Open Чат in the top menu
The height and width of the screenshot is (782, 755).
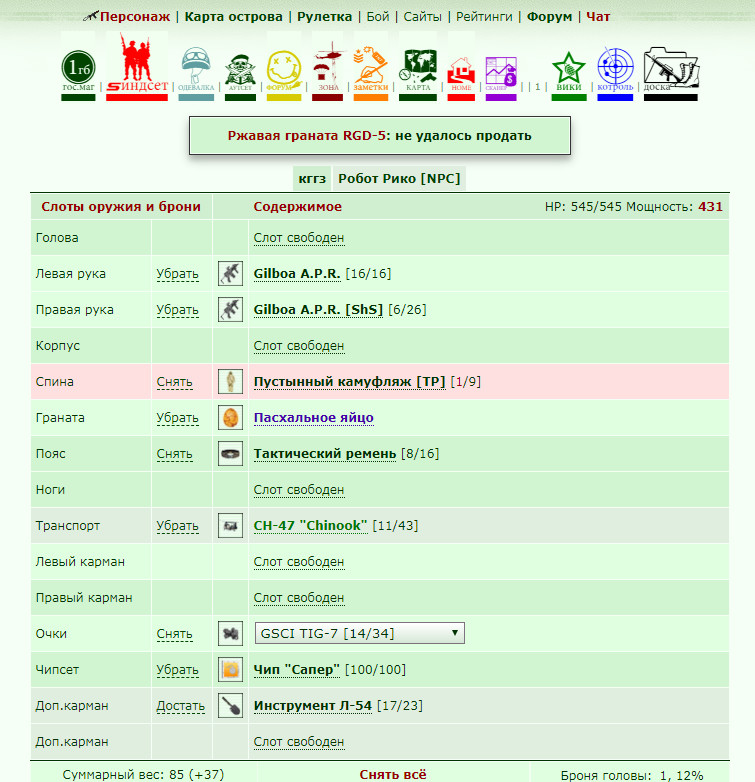coord(598,16)
